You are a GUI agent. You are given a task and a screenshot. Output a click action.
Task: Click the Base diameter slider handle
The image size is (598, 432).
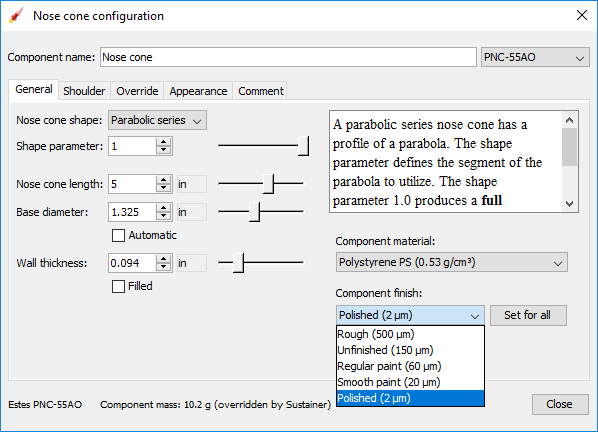tap(254, 212)
